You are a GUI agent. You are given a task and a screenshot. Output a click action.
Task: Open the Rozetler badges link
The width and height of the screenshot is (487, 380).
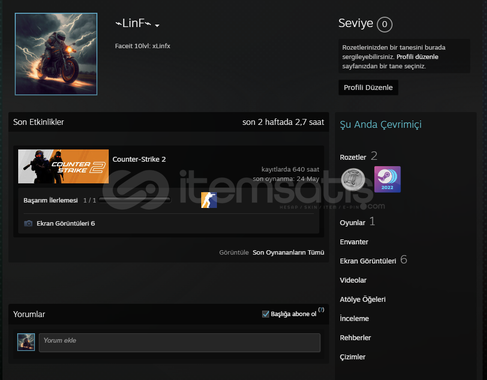click(x=353, y=157)
